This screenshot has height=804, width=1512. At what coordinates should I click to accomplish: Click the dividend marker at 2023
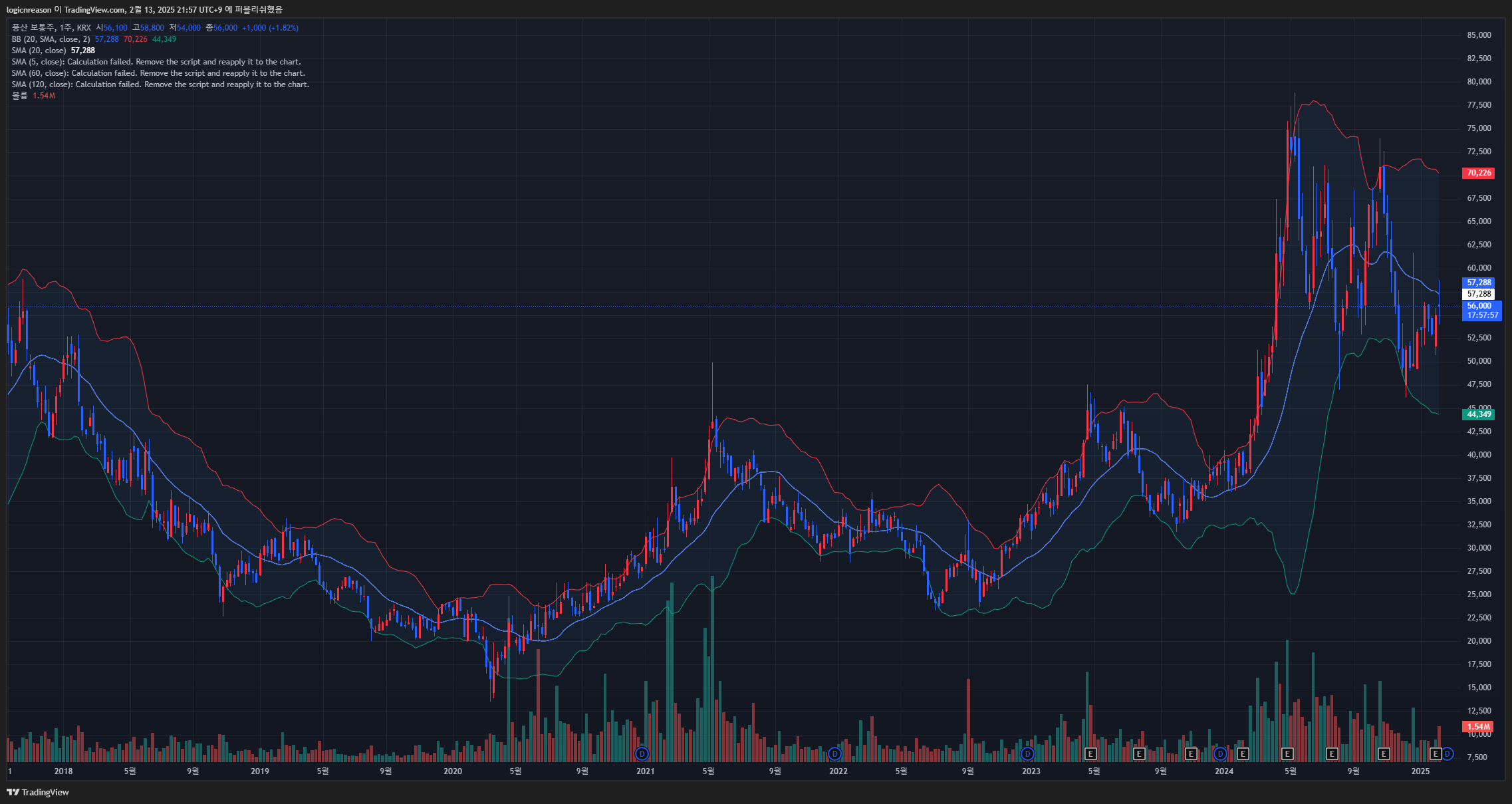tap(1027, 753)
